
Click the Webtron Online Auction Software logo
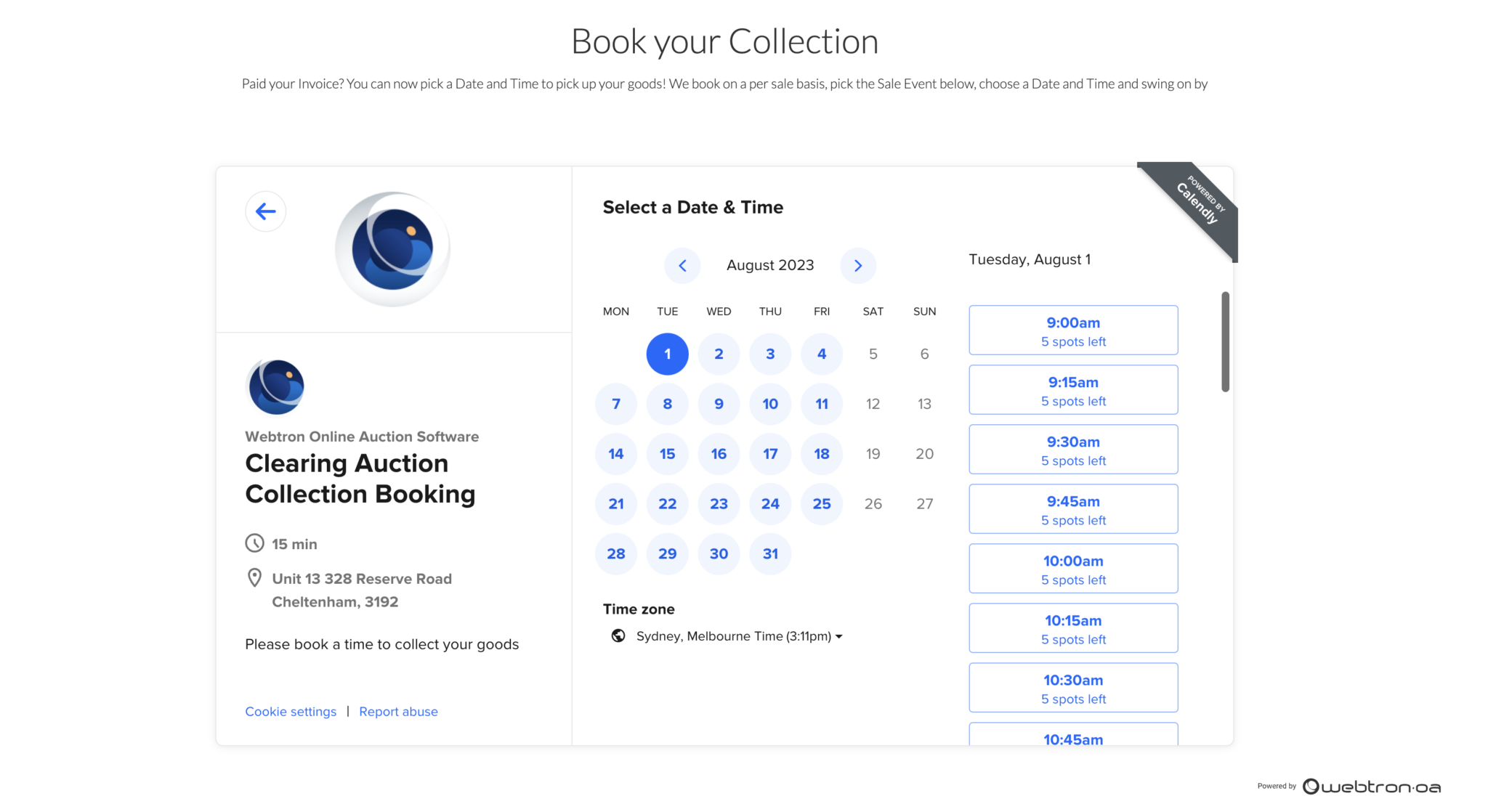tap(275, 387)
